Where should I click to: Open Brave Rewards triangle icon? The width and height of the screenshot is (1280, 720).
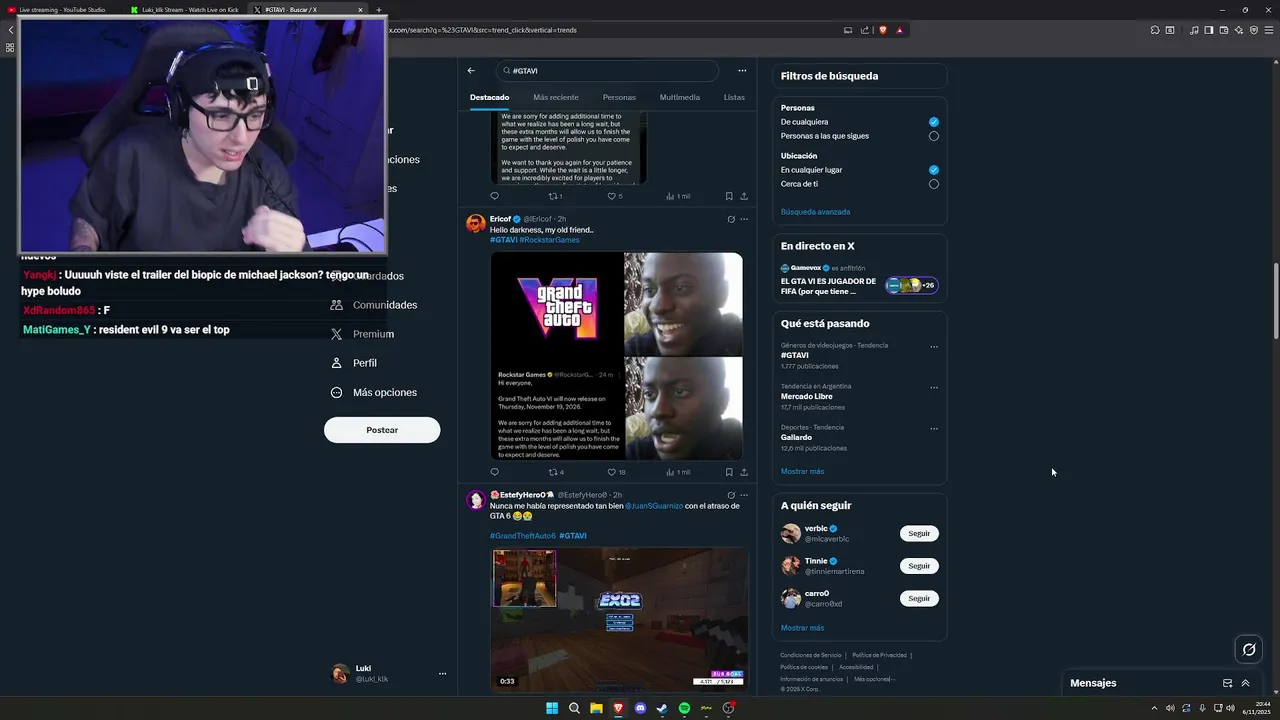pyautogui.click(x=899, y=30)
